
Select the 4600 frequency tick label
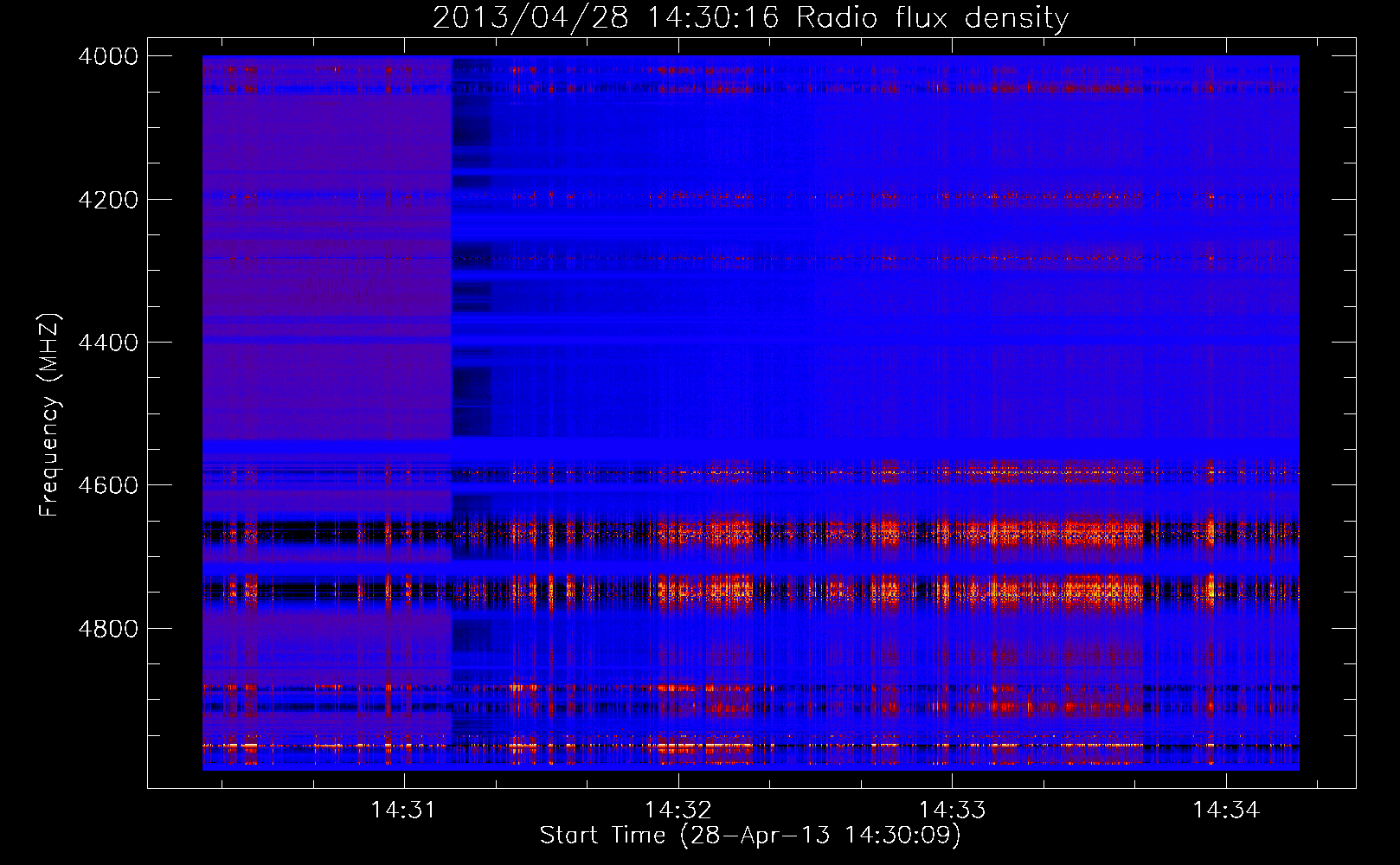(108, 485)
